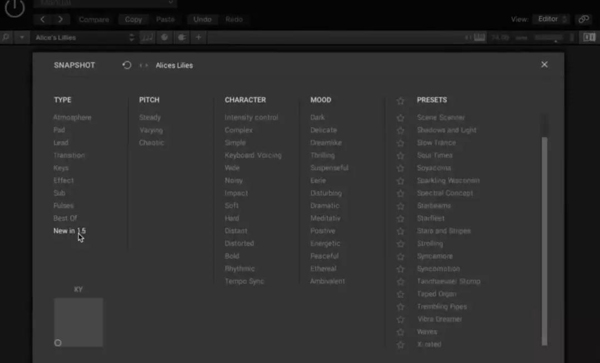Click snapshot previous/next arrows beside Alices Lilies
600x363 pixels.
tap(143, 65)
